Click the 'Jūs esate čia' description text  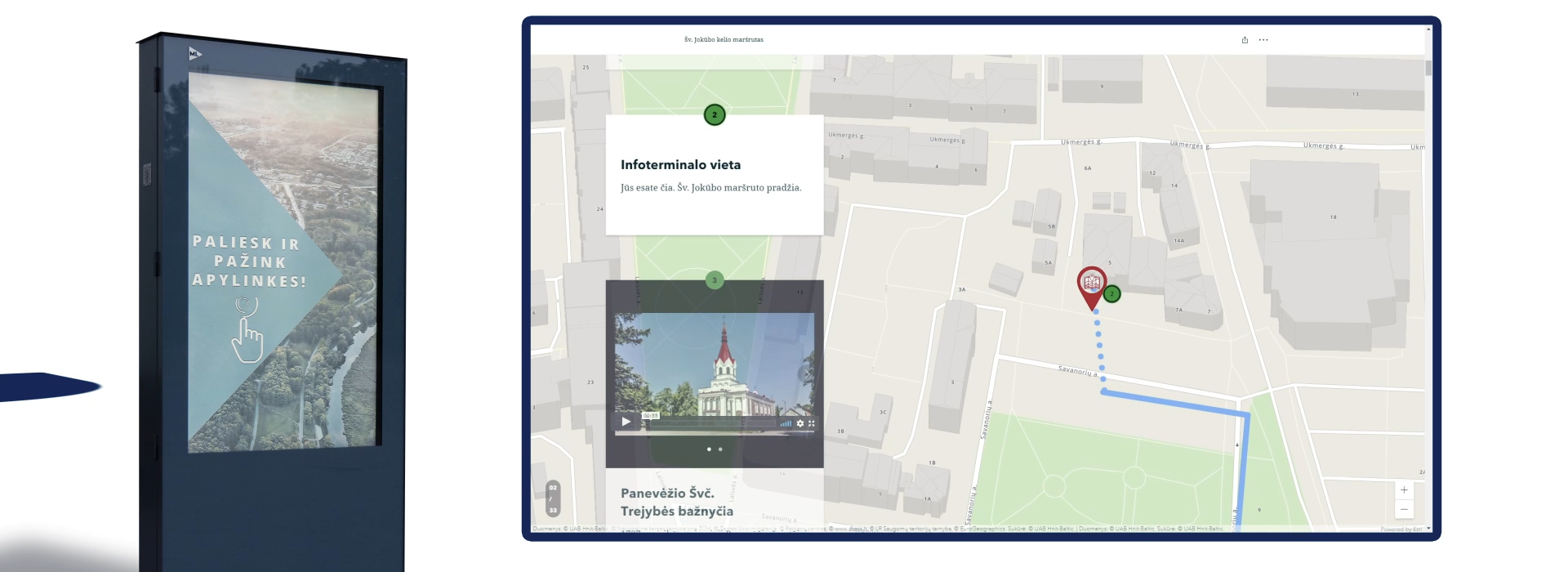point(711,188)
